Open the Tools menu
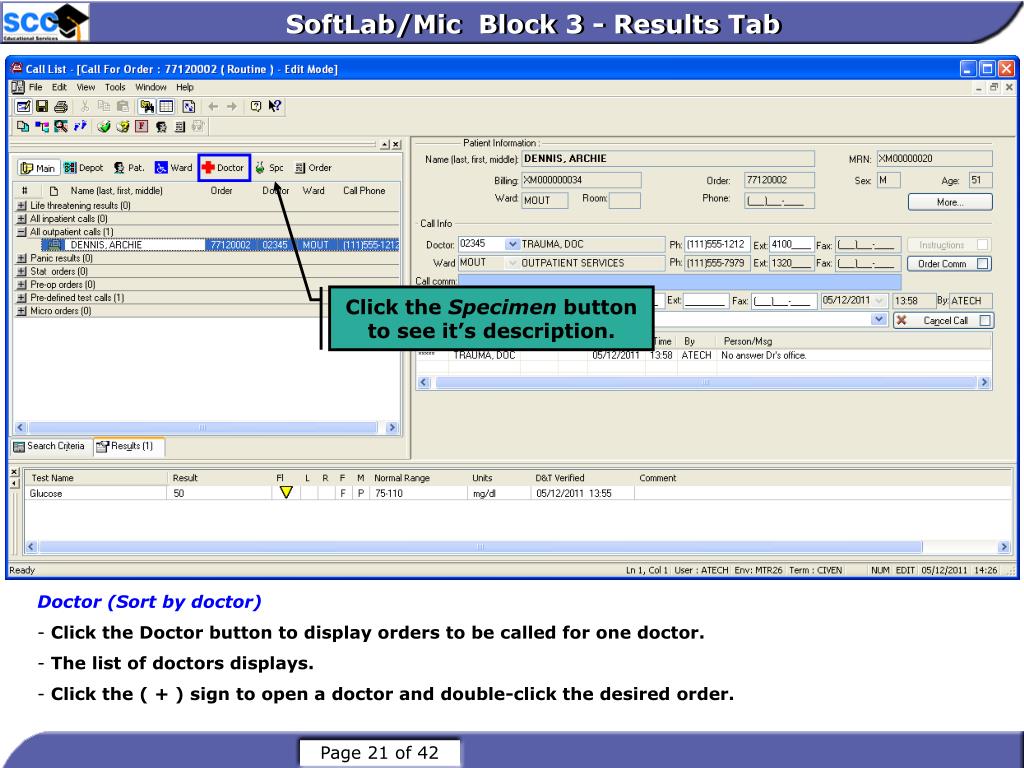1024x768 pixels. 115,87
